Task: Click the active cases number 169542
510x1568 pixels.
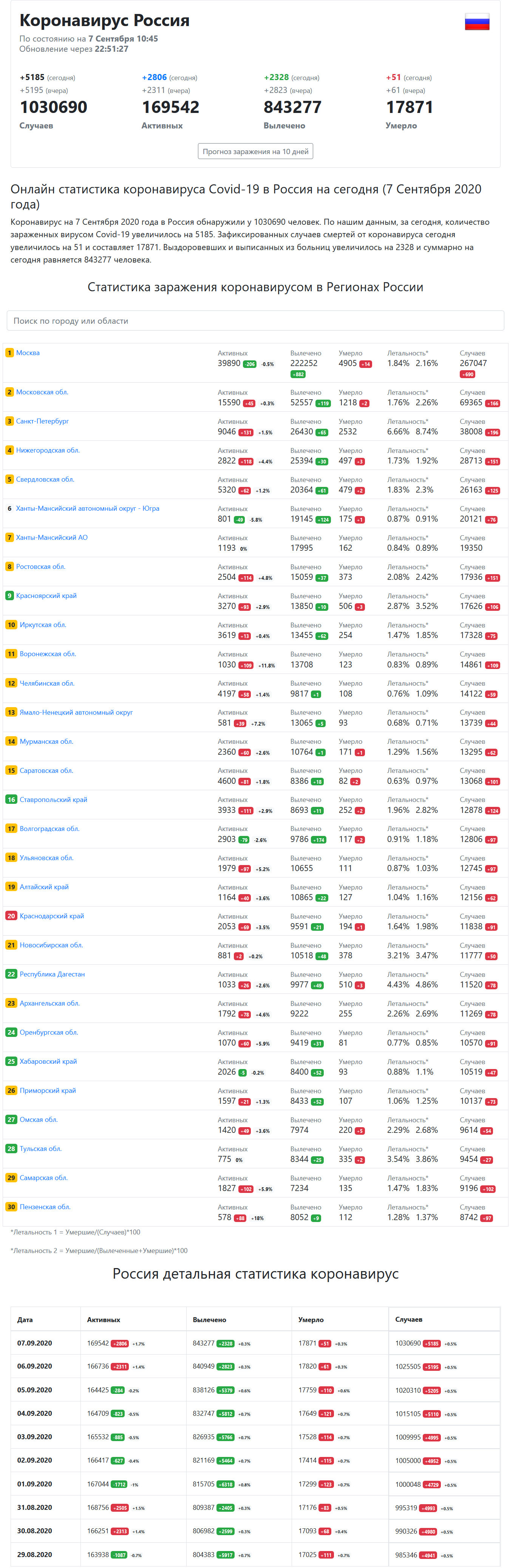Action: (x=170, y=107)
